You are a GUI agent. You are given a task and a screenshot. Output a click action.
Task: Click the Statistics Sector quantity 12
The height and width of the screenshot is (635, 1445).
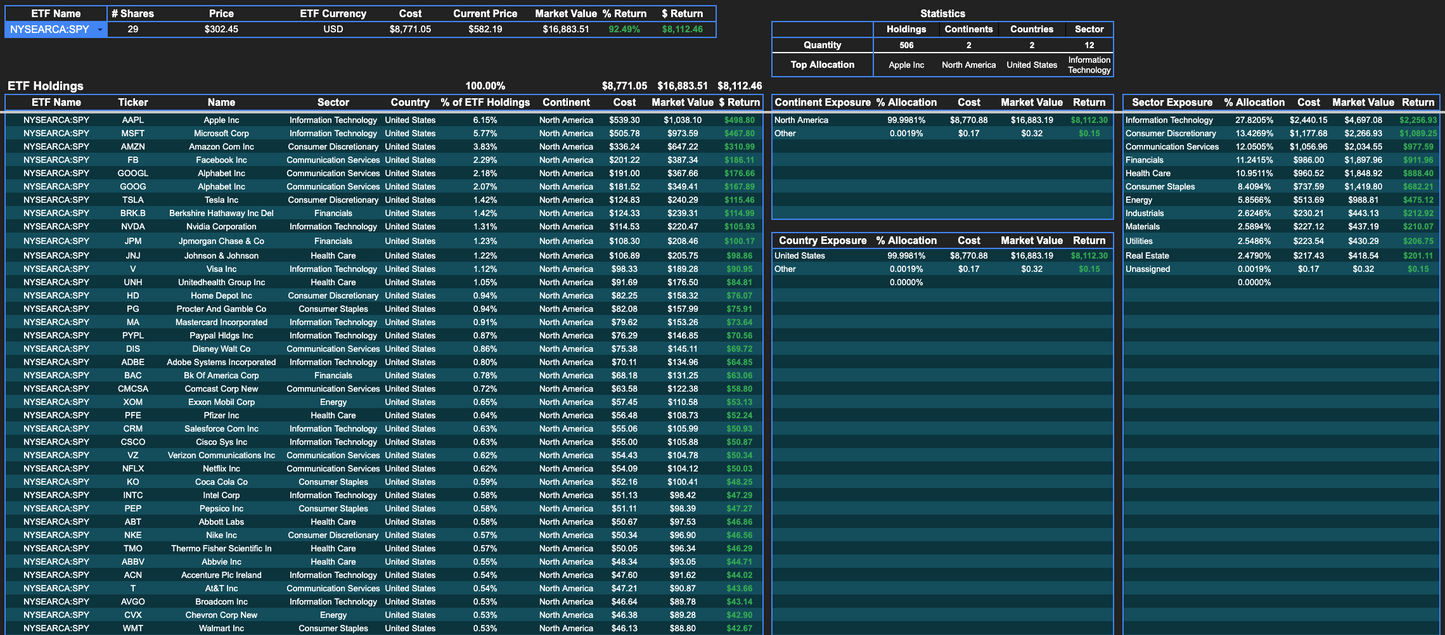tap(1089, 45)
